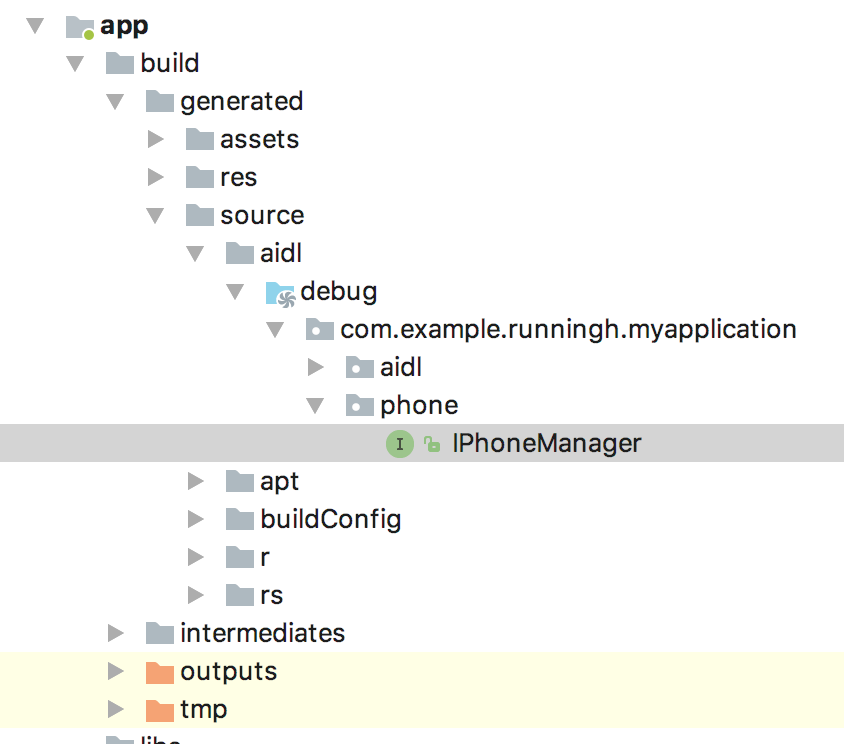The width and height of the screenshot is (844, 744).
Task: Collapse the source folder
Action: [157, 215]
